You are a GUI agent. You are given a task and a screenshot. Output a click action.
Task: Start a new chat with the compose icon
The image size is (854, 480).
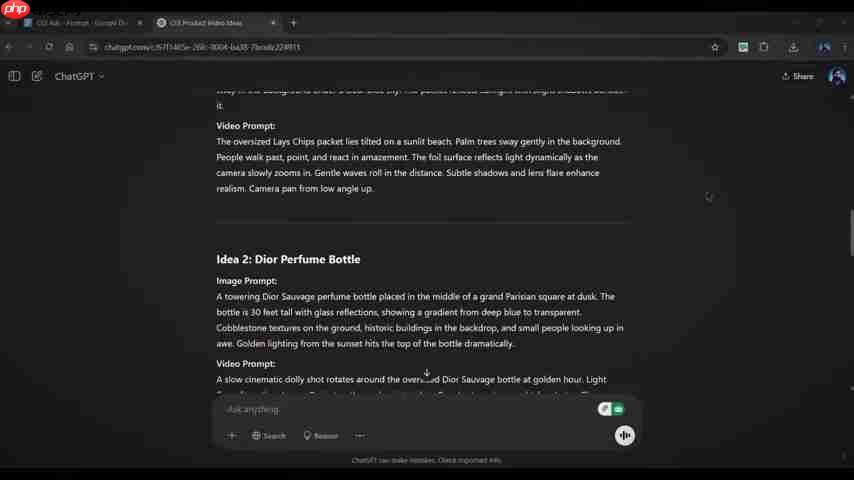tap(36, 76)
